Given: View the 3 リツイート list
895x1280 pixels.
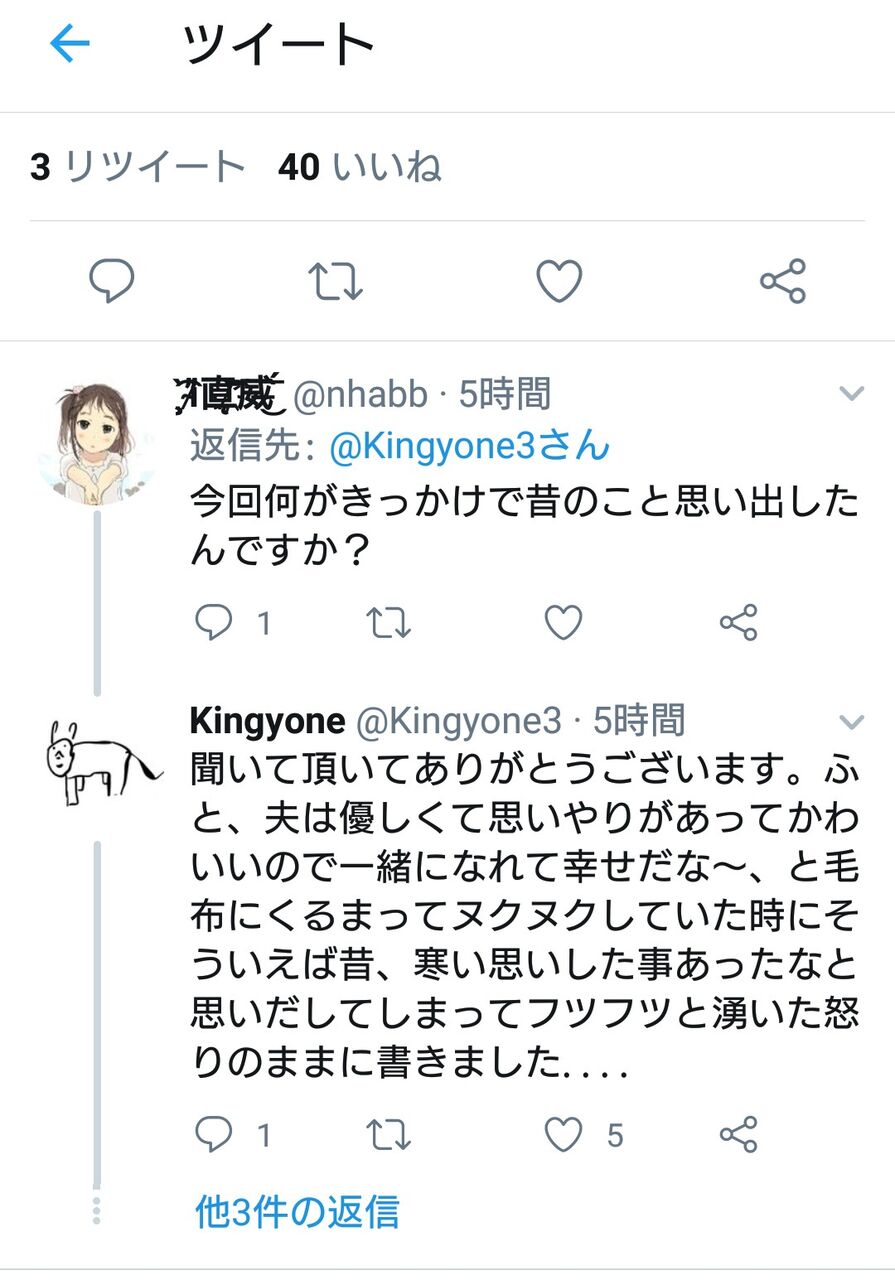Looking at the screenshot, I should (x=137, y=167).
